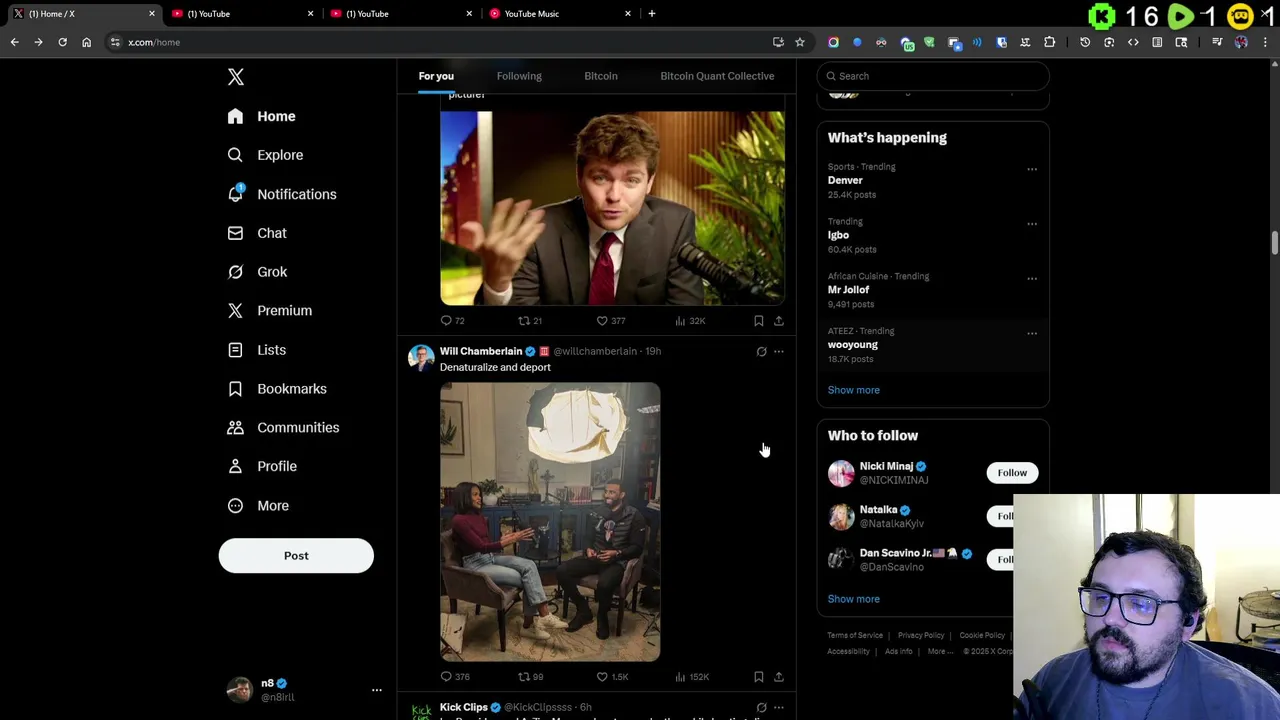1280x720 pixels.
Task: Open Nicki Minaj's profile avatar
Action: pos(841,473)
